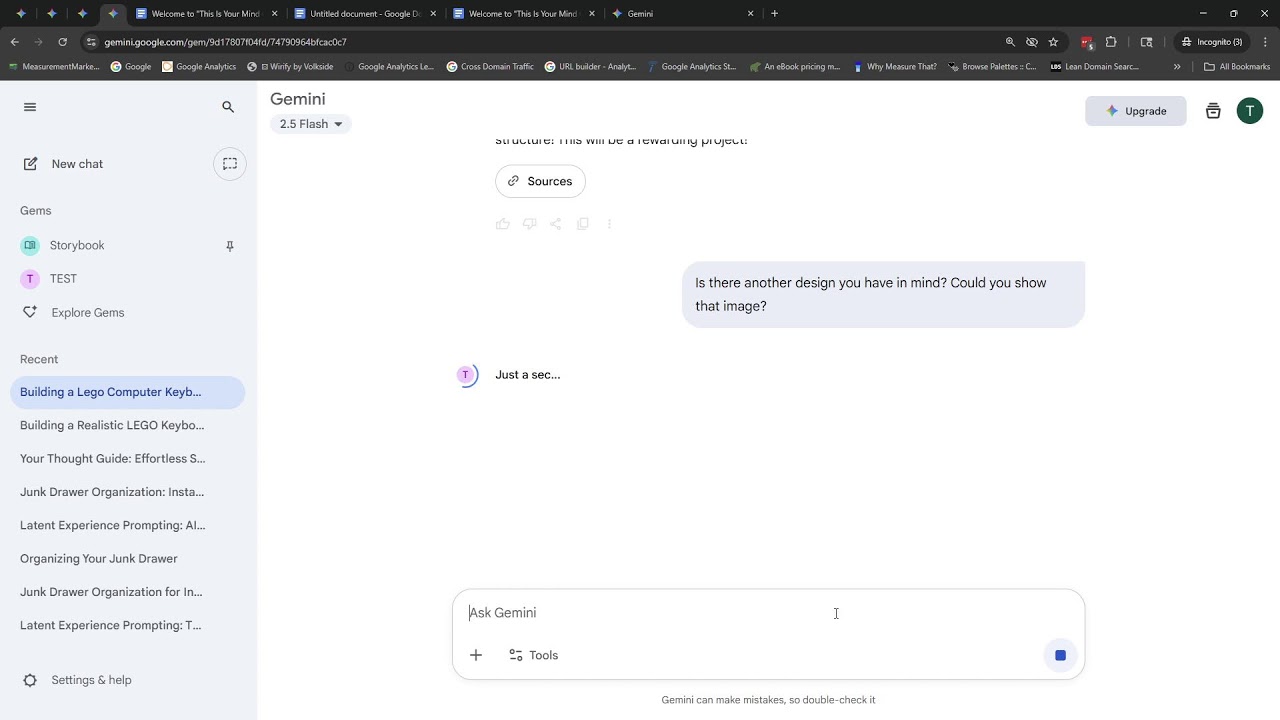Screen dimensions: 1280x720
Task: Toggle temporary chat with the dashed-square icon
Action: (229, 164)
